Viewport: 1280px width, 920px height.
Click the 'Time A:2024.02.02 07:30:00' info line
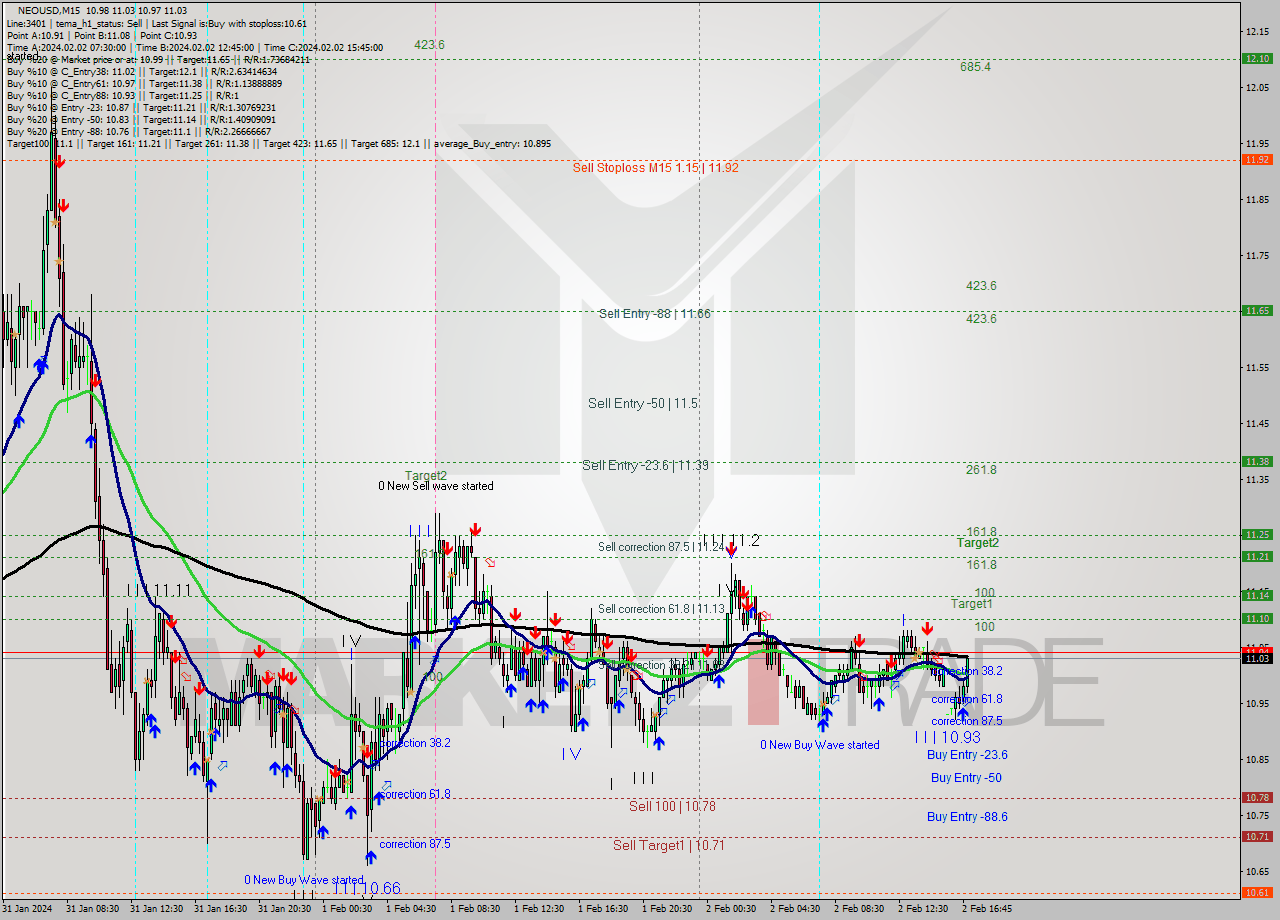coord(66,47)
